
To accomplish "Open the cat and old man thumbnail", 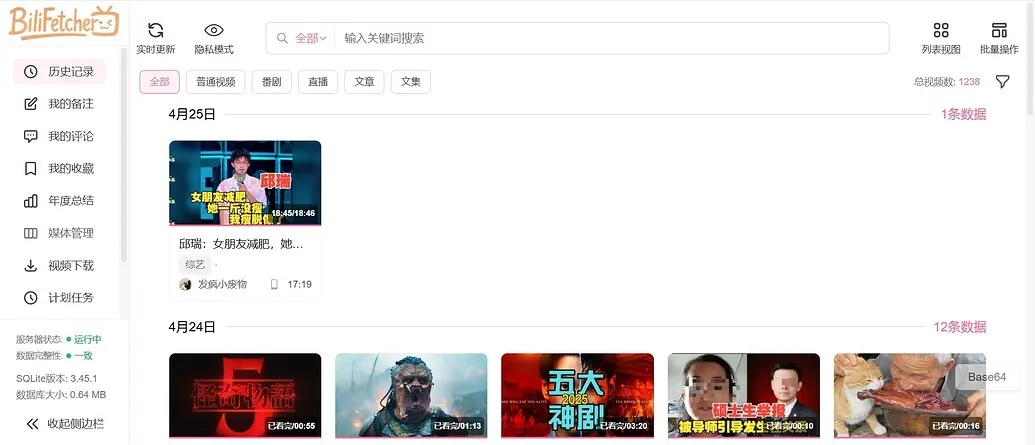I will [x=910, y=395].
